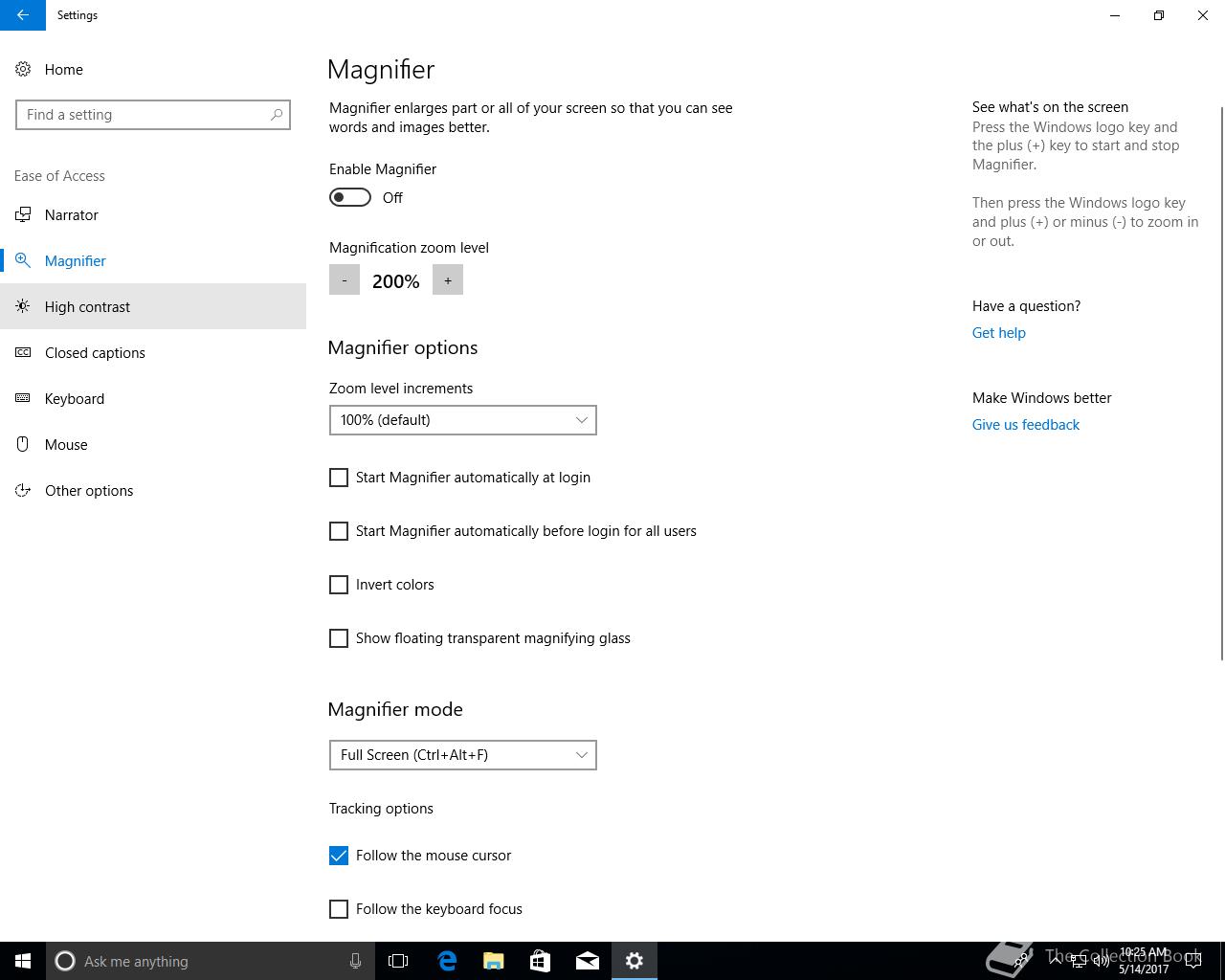Open Home via the gear icon

coord(23,69)
